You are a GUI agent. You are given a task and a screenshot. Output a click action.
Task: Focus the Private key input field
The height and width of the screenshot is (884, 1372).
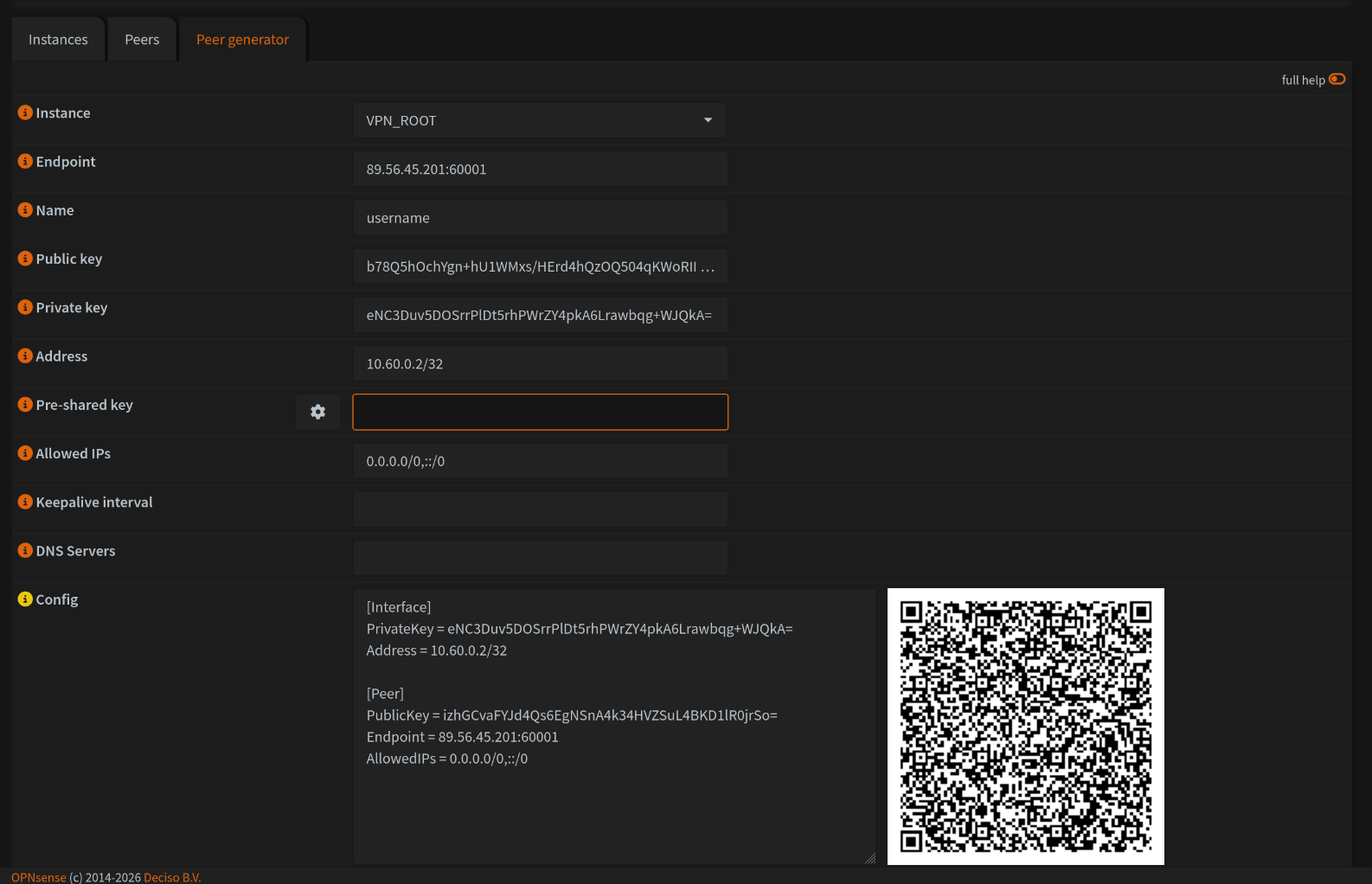540,315
